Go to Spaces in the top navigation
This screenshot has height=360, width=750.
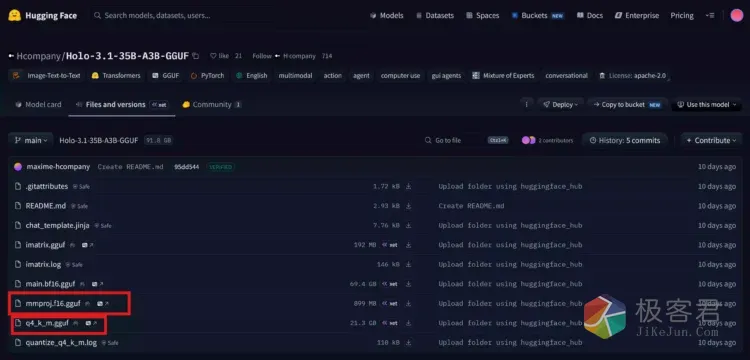(482, 15)
